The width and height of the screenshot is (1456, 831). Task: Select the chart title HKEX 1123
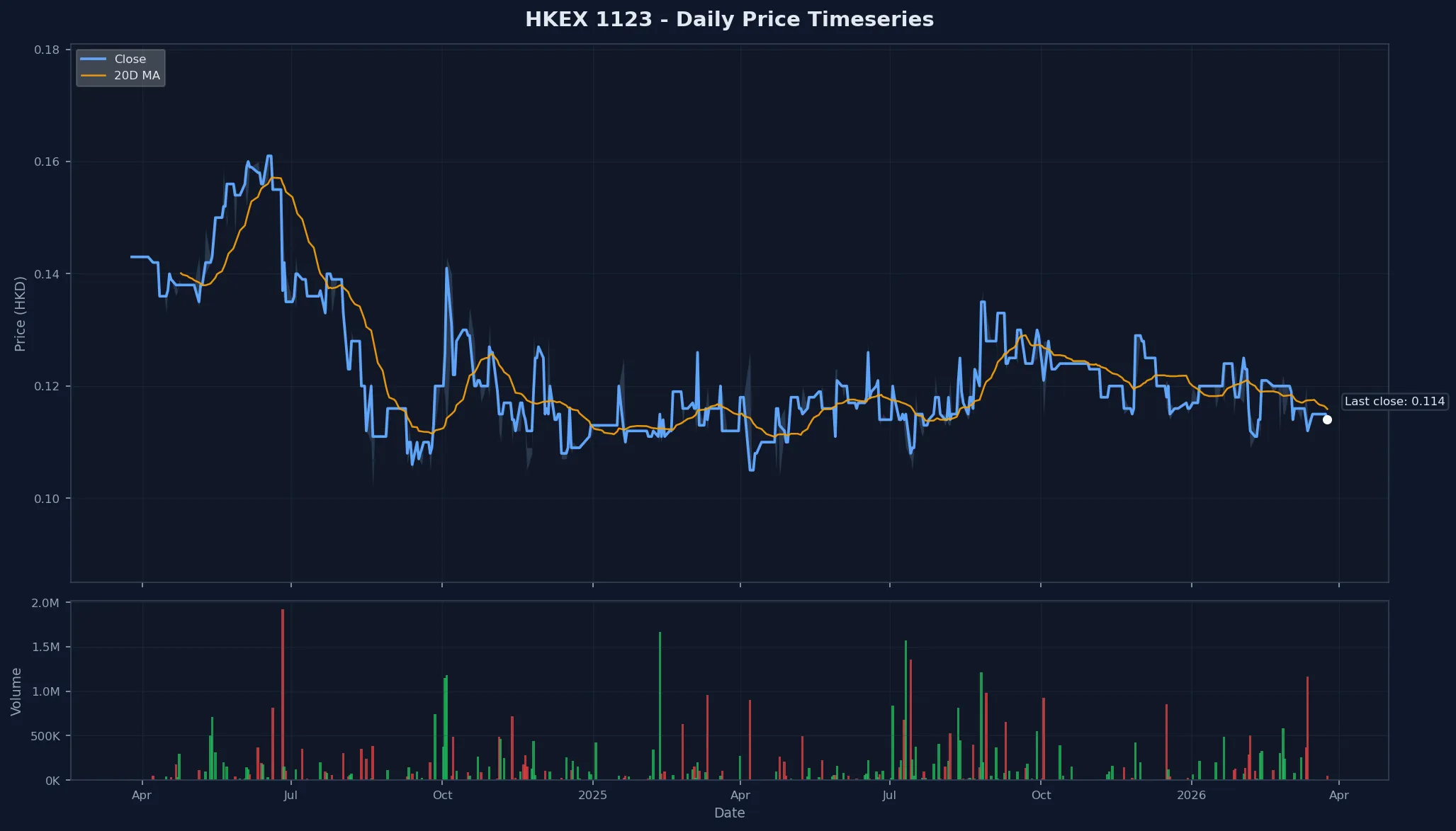pos(729,19)
